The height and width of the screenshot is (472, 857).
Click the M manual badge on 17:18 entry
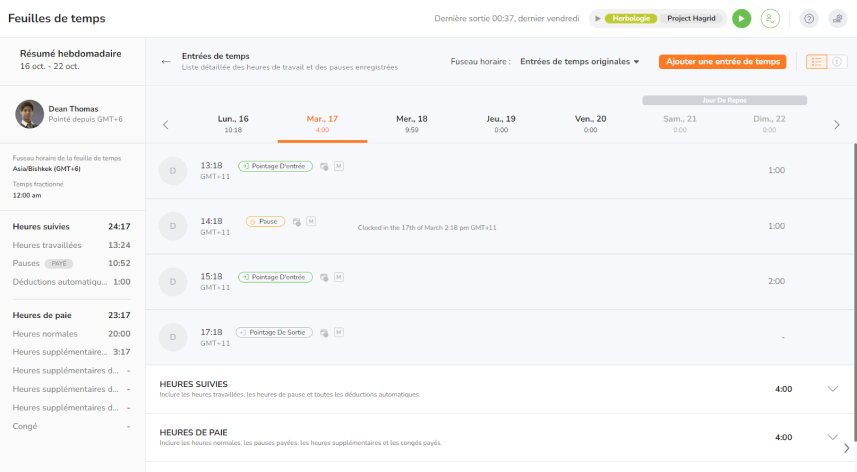pyautogui.click(x=339, y=332)
